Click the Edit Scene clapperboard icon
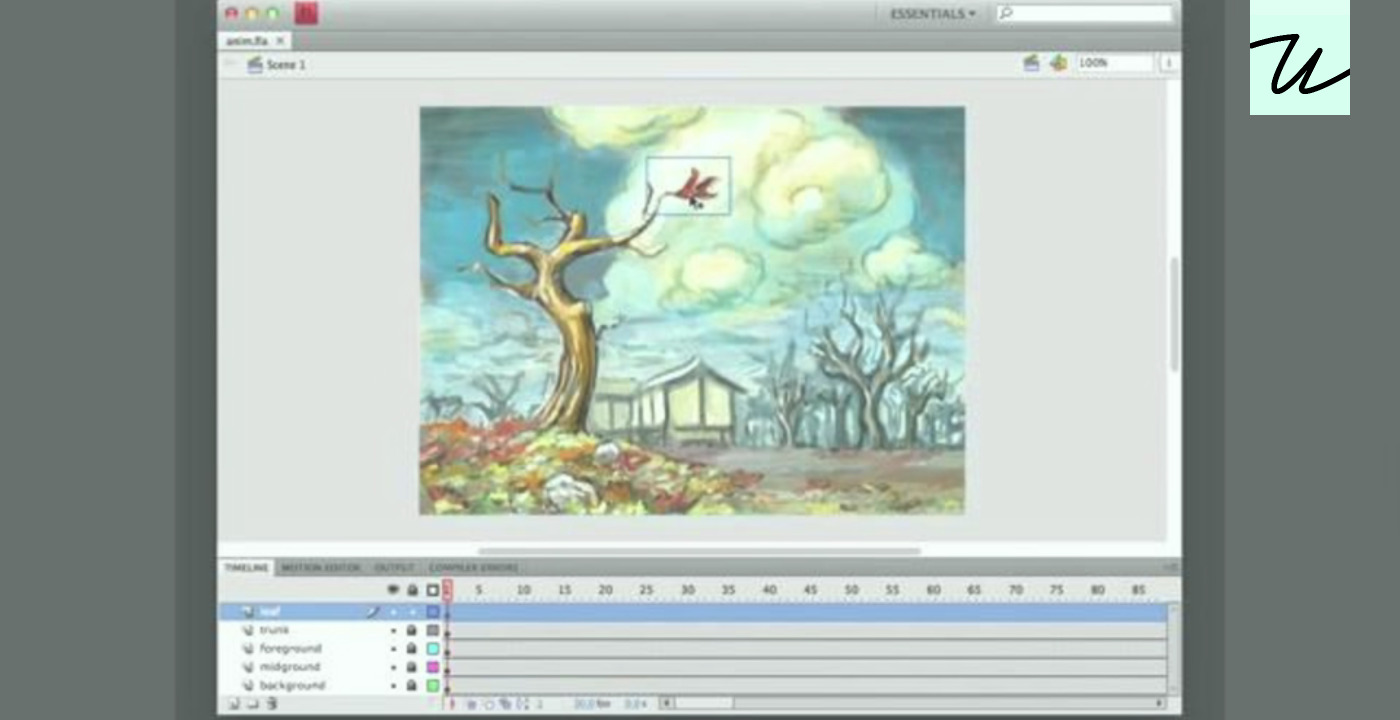1400x720 pixels. tap(1031, 63)
